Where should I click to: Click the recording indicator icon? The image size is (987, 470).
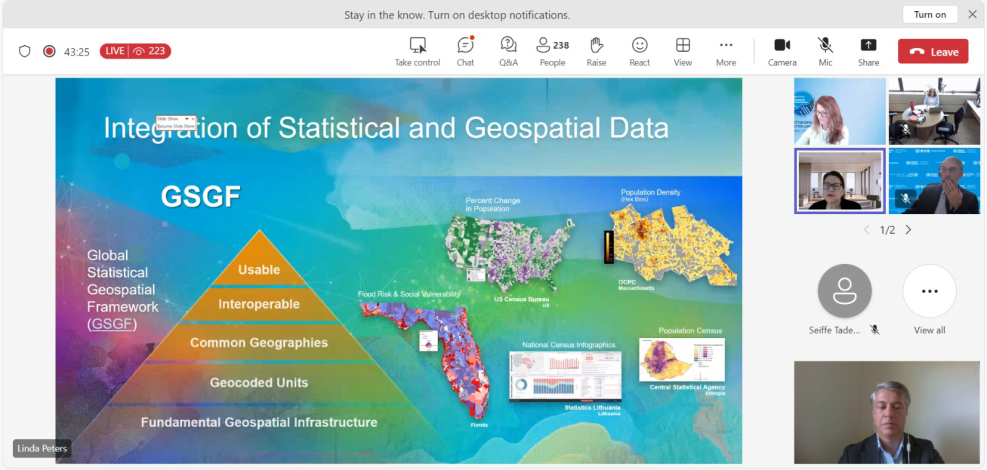pos(49,51)
